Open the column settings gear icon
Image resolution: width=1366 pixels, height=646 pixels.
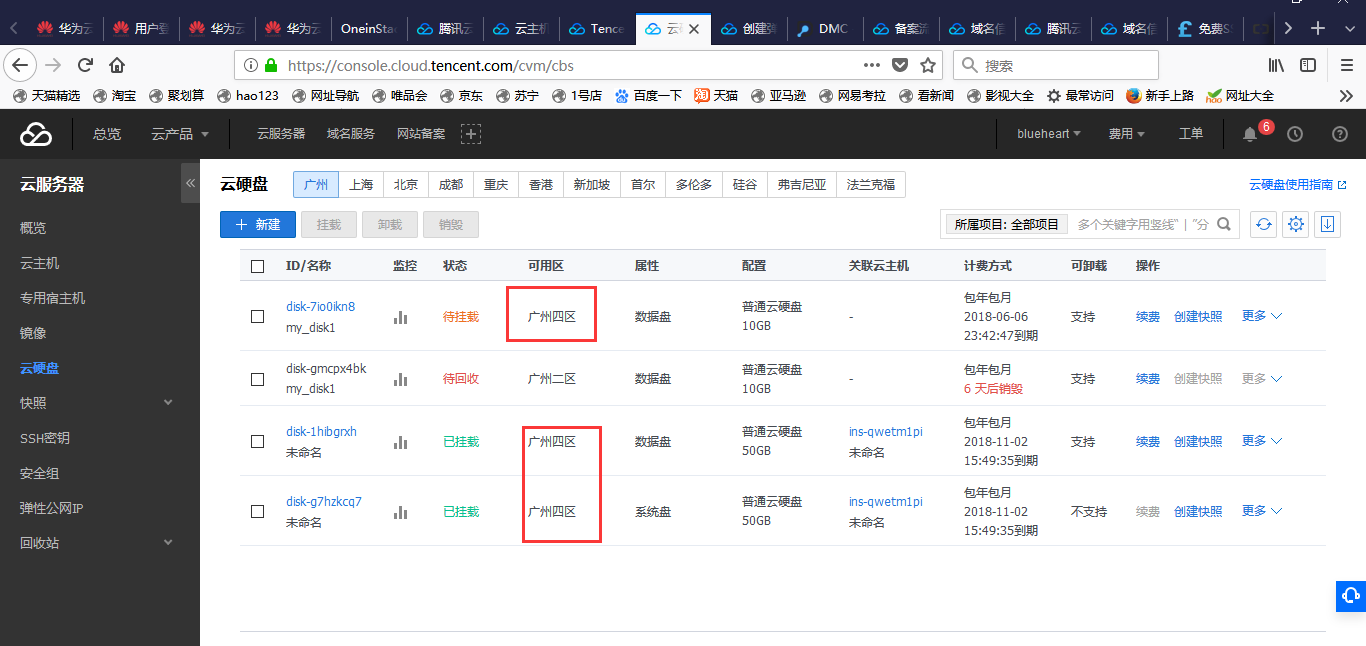pos(1296,224)
